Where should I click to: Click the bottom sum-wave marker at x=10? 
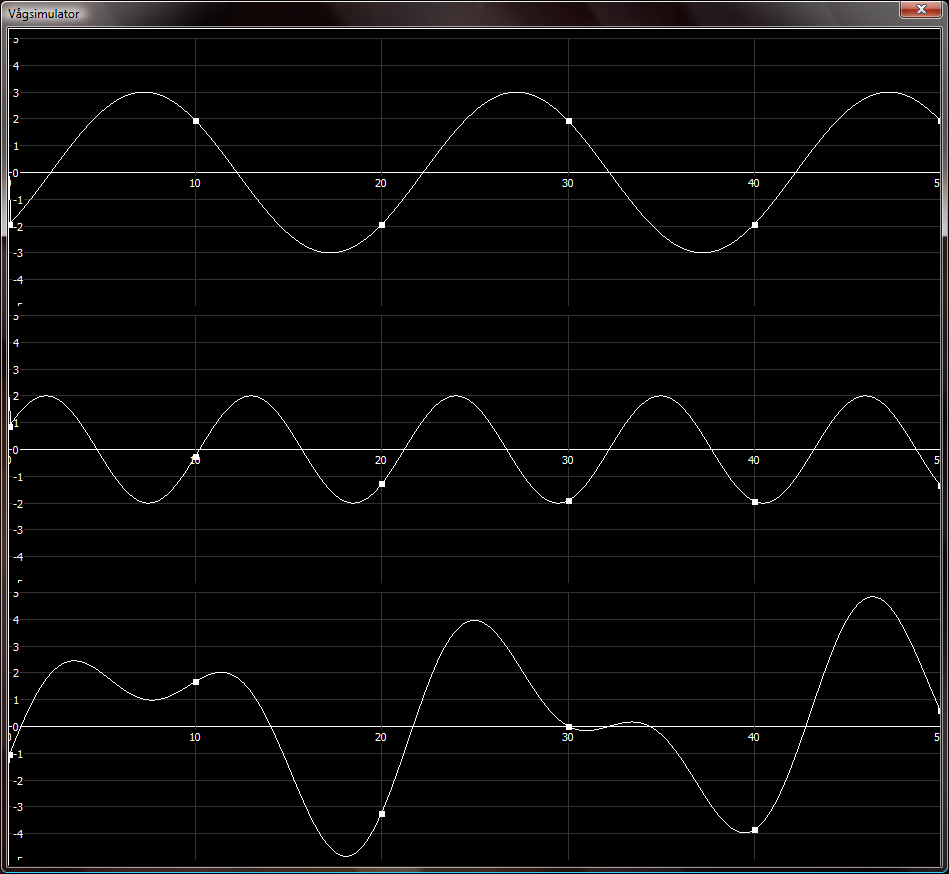tap(195, 682)
